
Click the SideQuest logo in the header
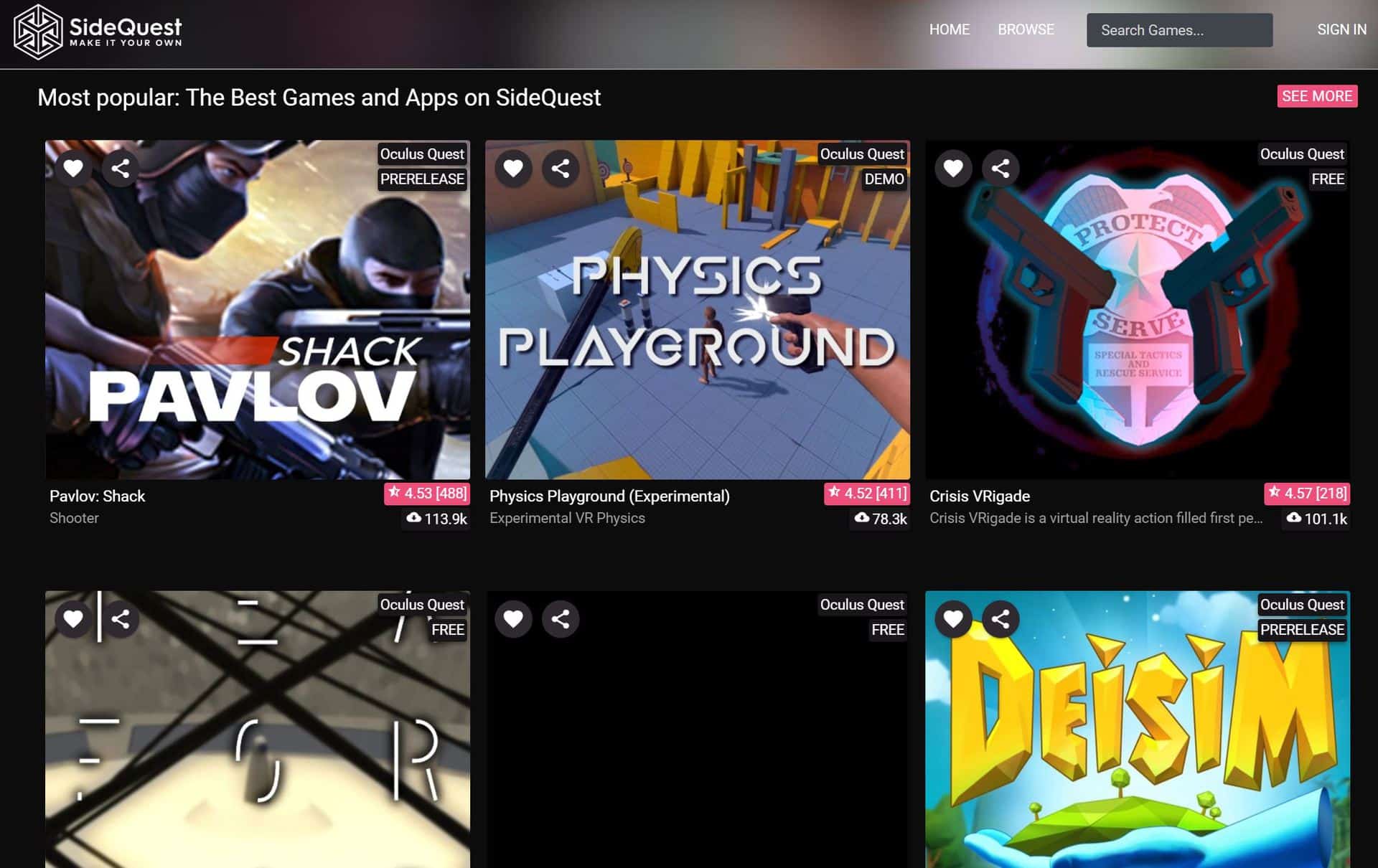click(98, 32)
